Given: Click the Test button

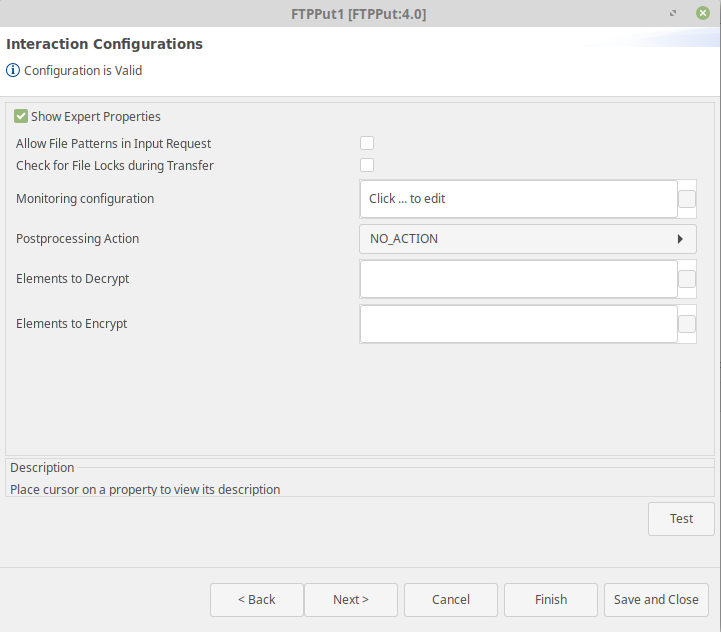Looking at the screenshot, I should 681,519.
